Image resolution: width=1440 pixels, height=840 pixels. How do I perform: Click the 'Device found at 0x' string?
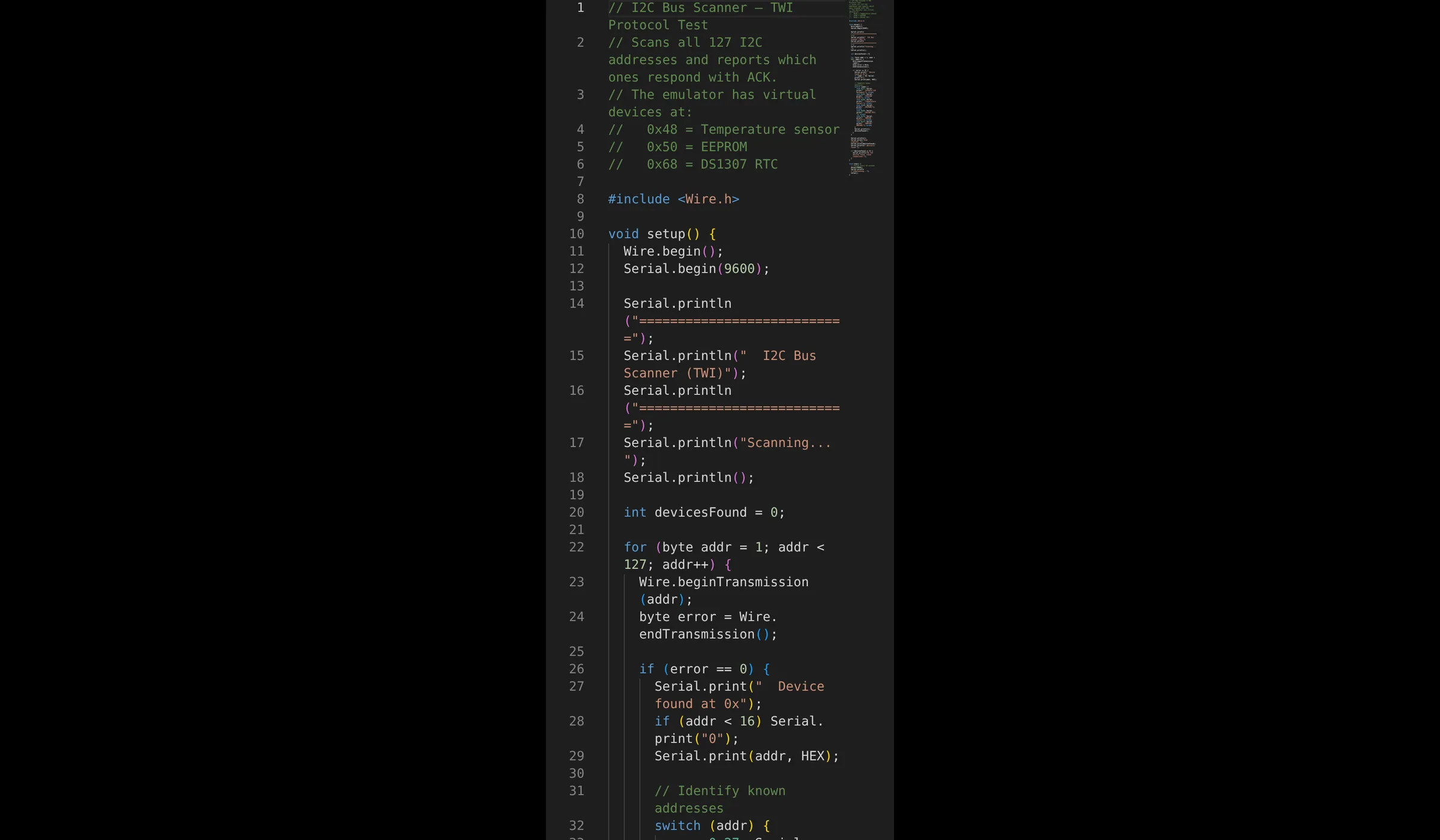pos(739,695)
